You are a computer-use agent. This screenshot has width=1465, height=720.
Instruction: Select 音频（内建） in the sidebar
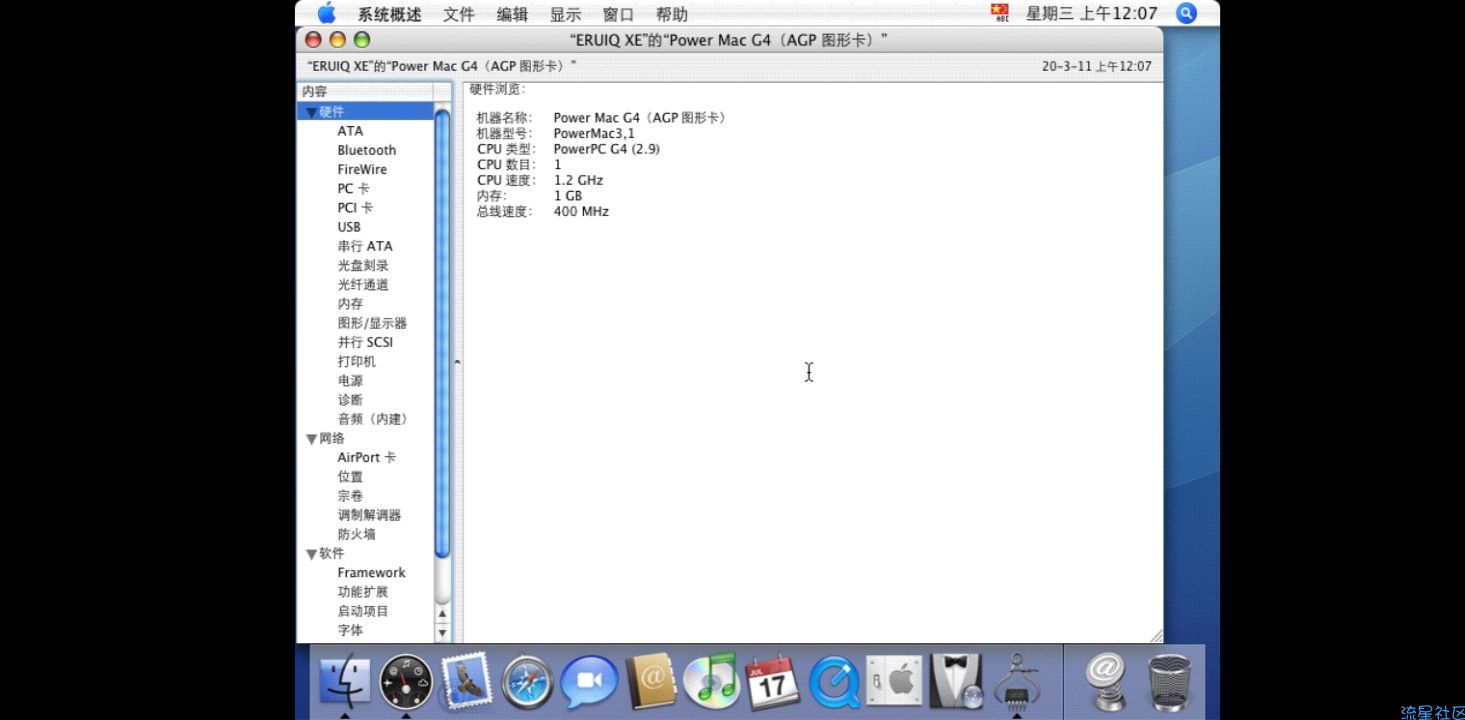point(375,419)
